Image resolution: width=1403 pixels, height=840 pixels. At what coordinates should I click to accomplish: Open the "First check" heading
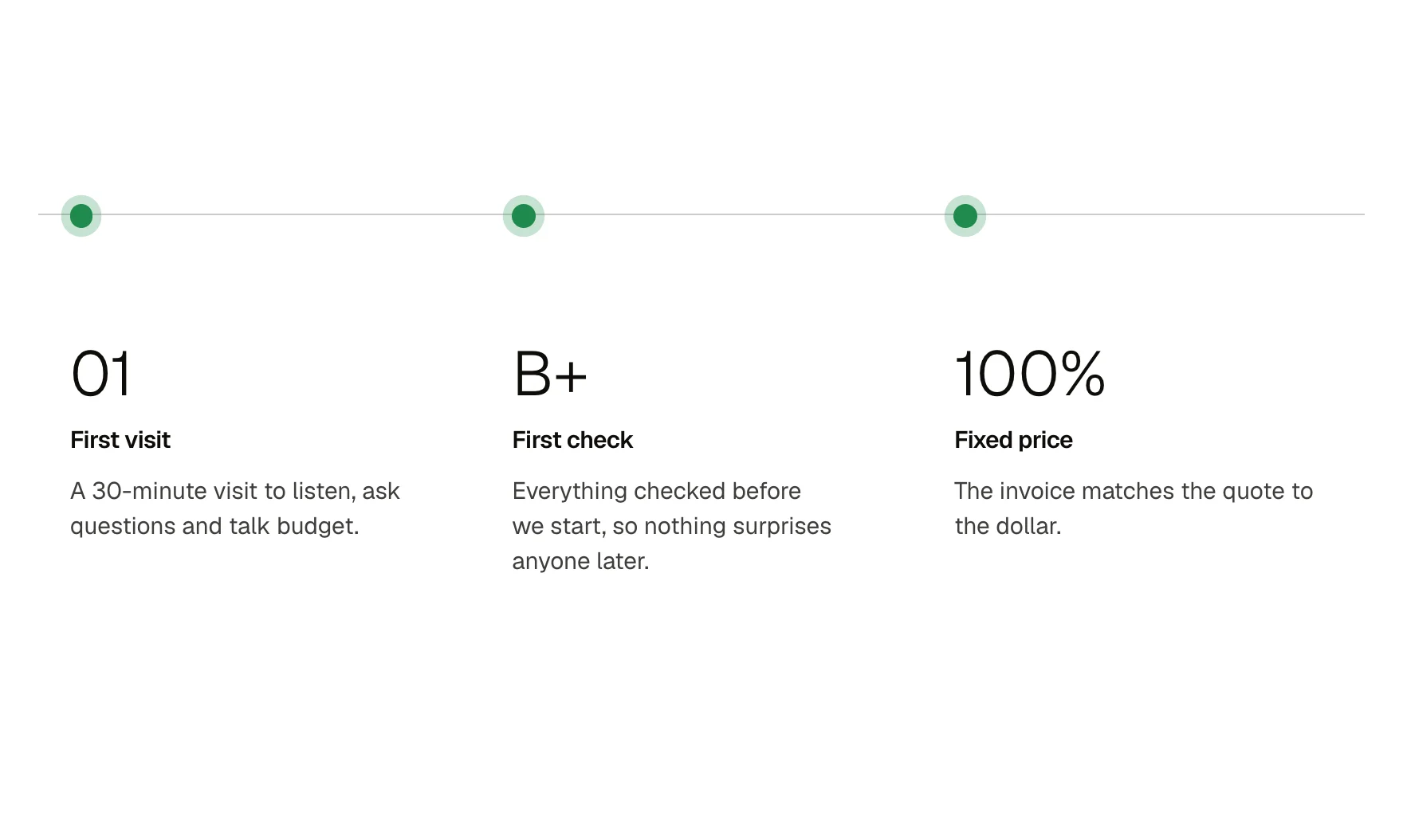572,440
